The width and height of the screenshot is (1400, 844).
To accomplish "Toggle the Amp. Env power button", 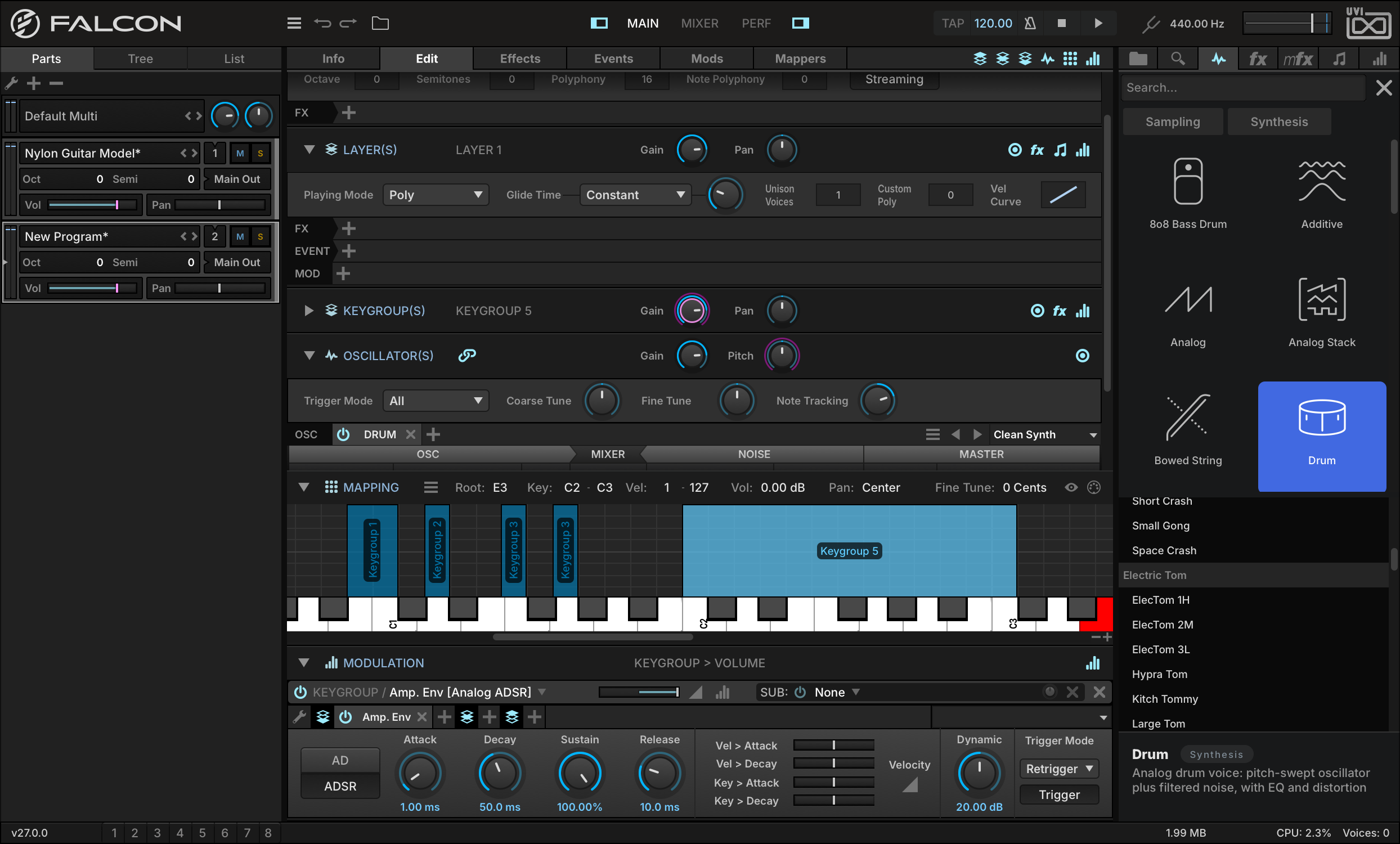I will (x=345, y=717).
